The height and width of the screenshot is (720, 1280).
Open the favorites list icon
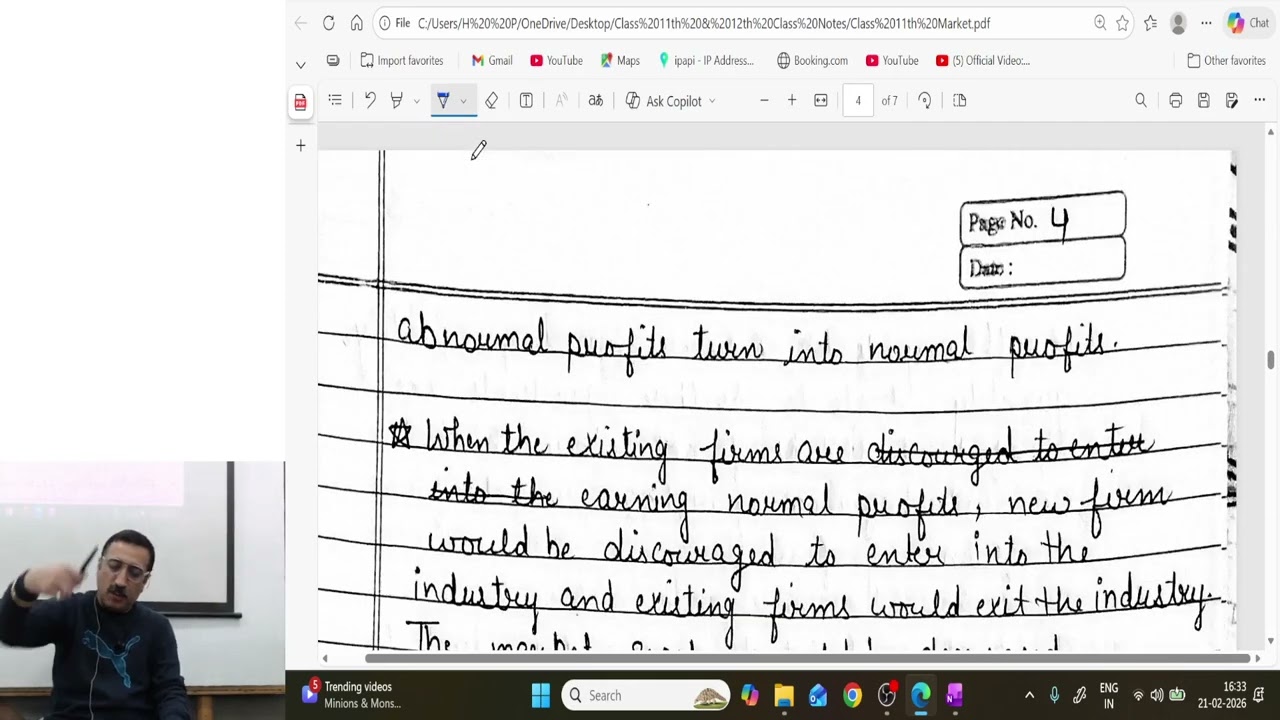[1151, 23]
